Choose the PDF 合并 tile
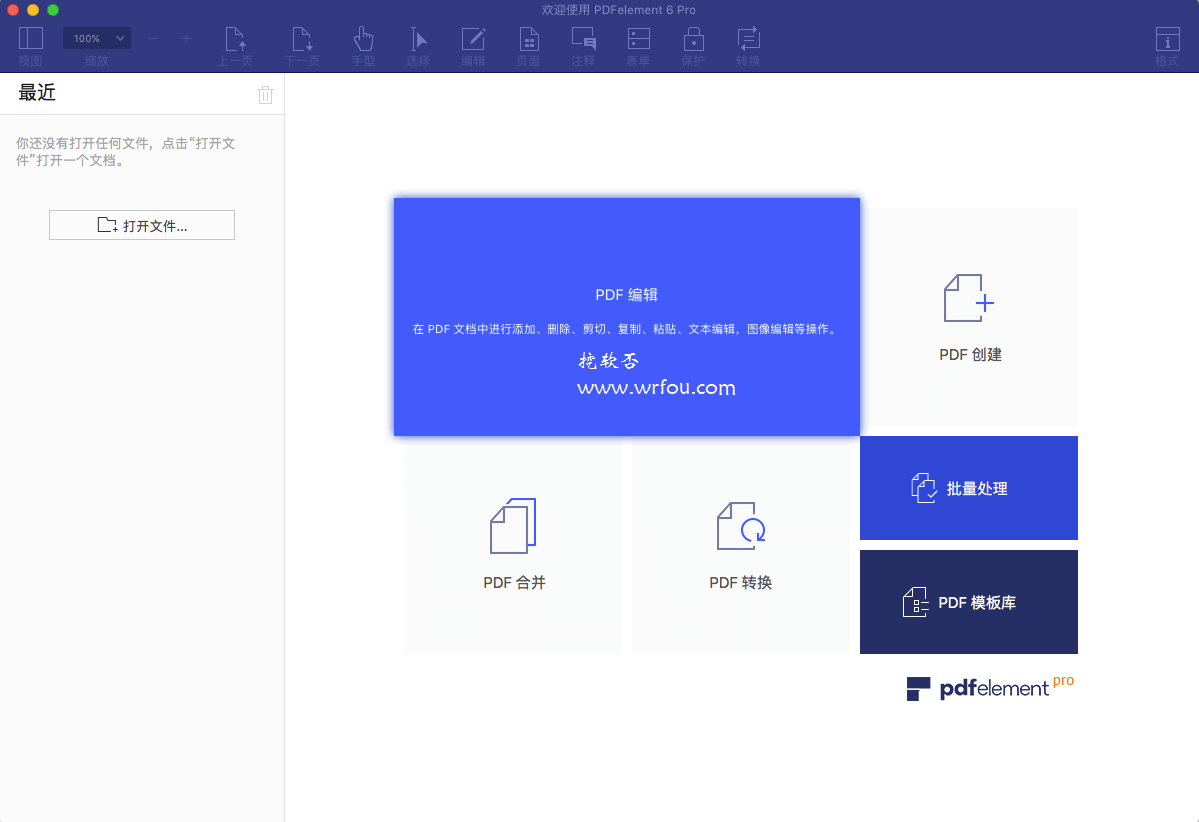1199x822 pixels. point(513,545)
